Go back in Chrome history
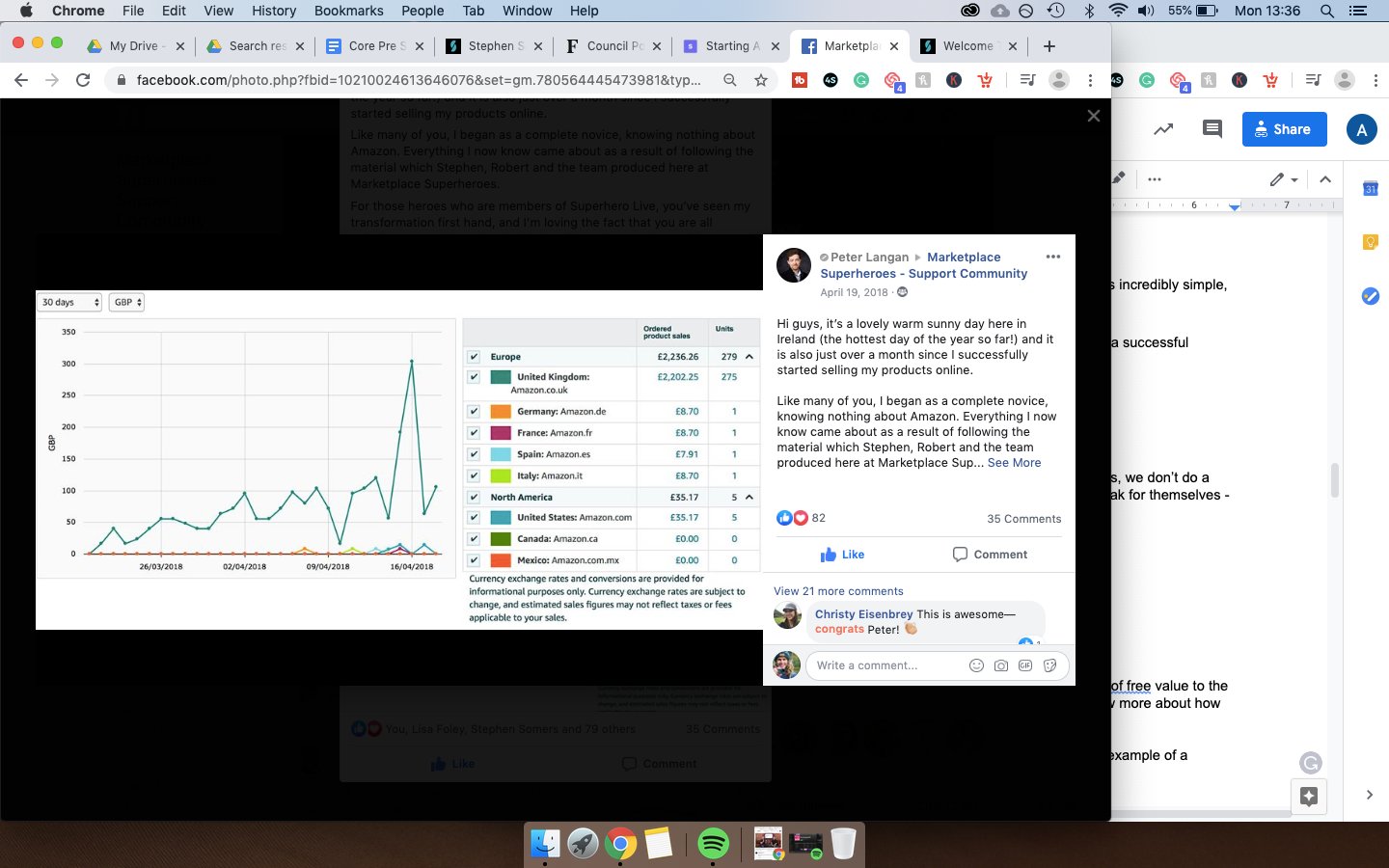The image size is (1389, 868). (21, 80)
